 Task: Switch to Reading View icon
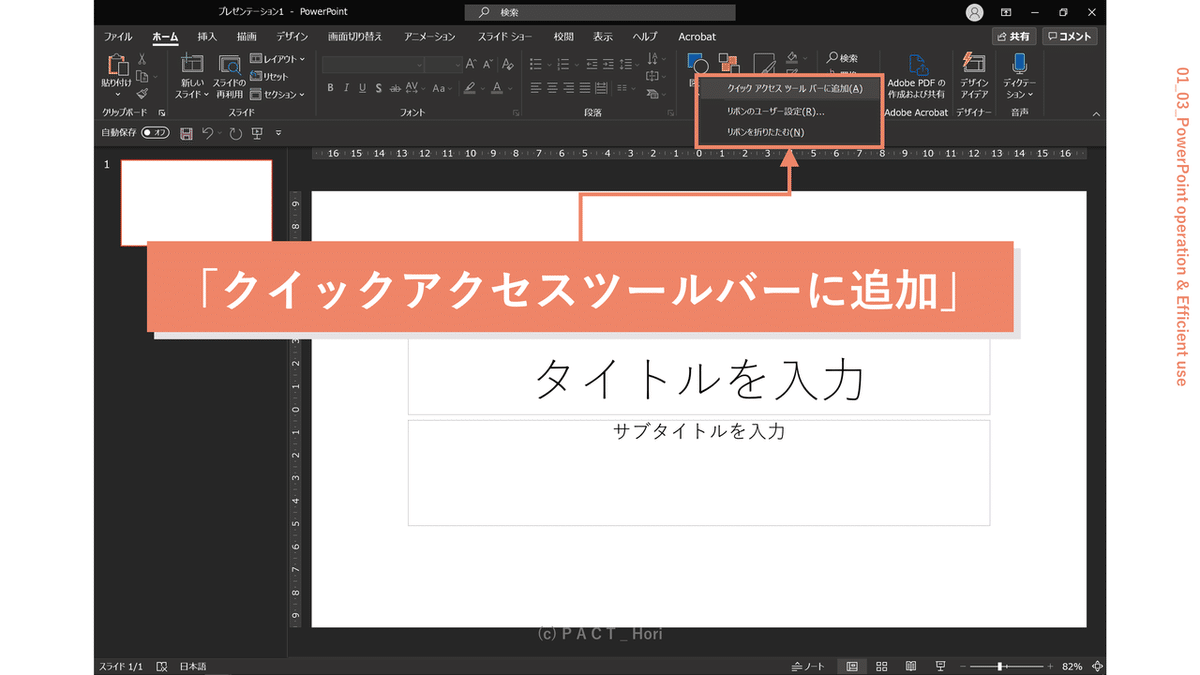(x=910, y=666)
